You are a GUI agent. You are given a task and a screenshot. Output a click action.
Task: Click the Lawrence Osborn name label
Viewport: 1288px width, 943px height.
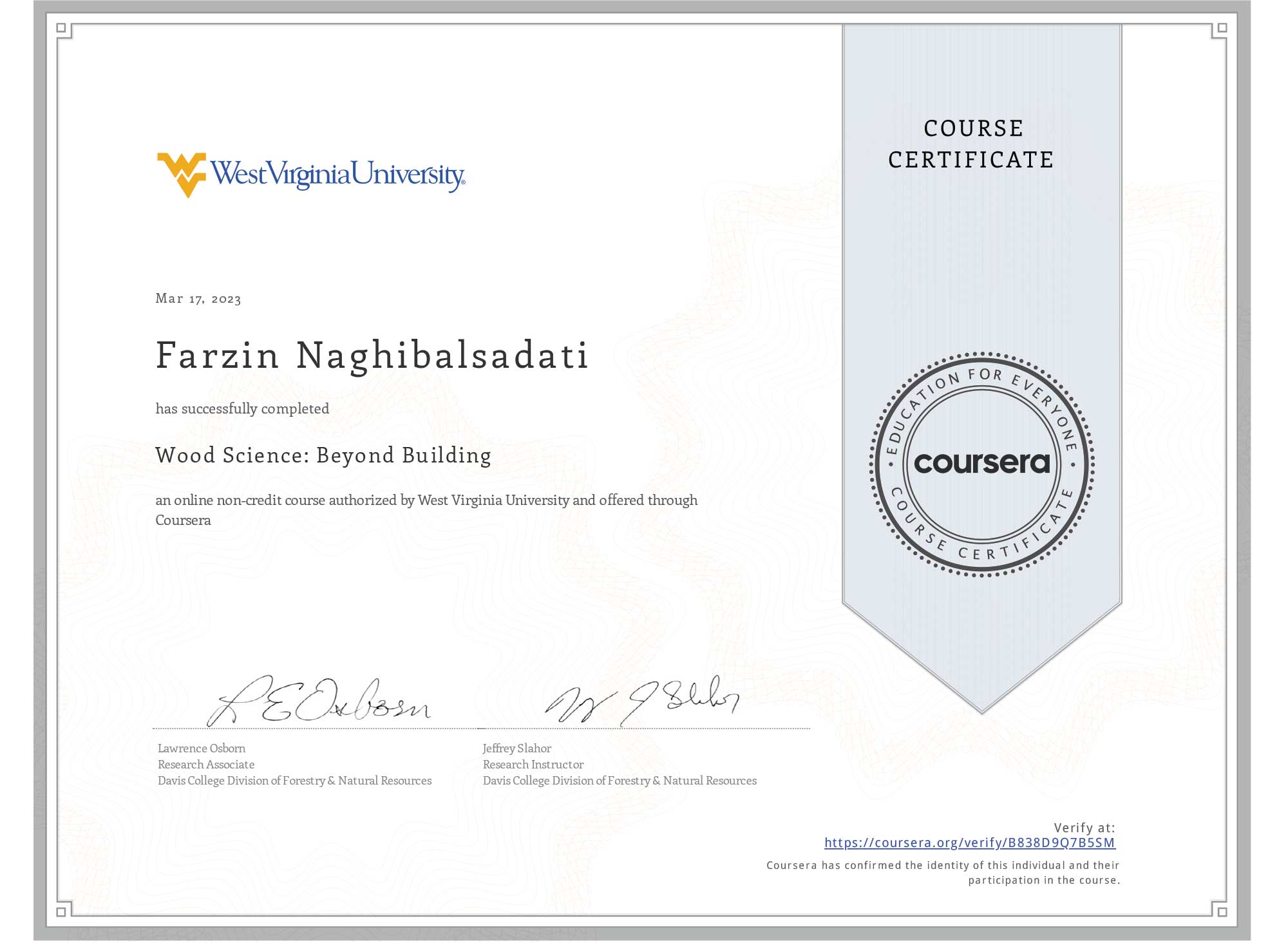coord(202,748)
